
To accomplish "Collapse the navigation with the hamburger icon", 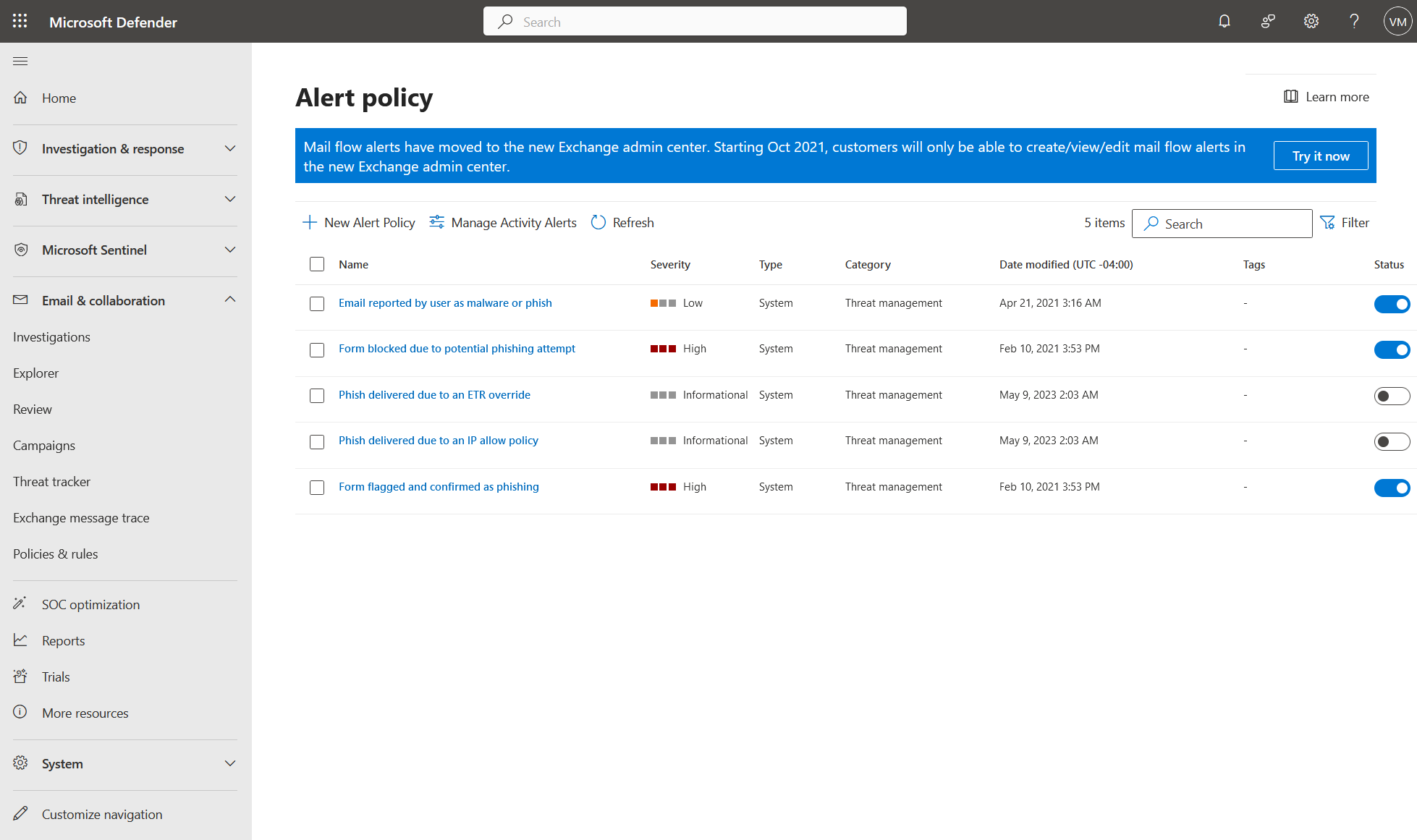I will coord(20,61).
